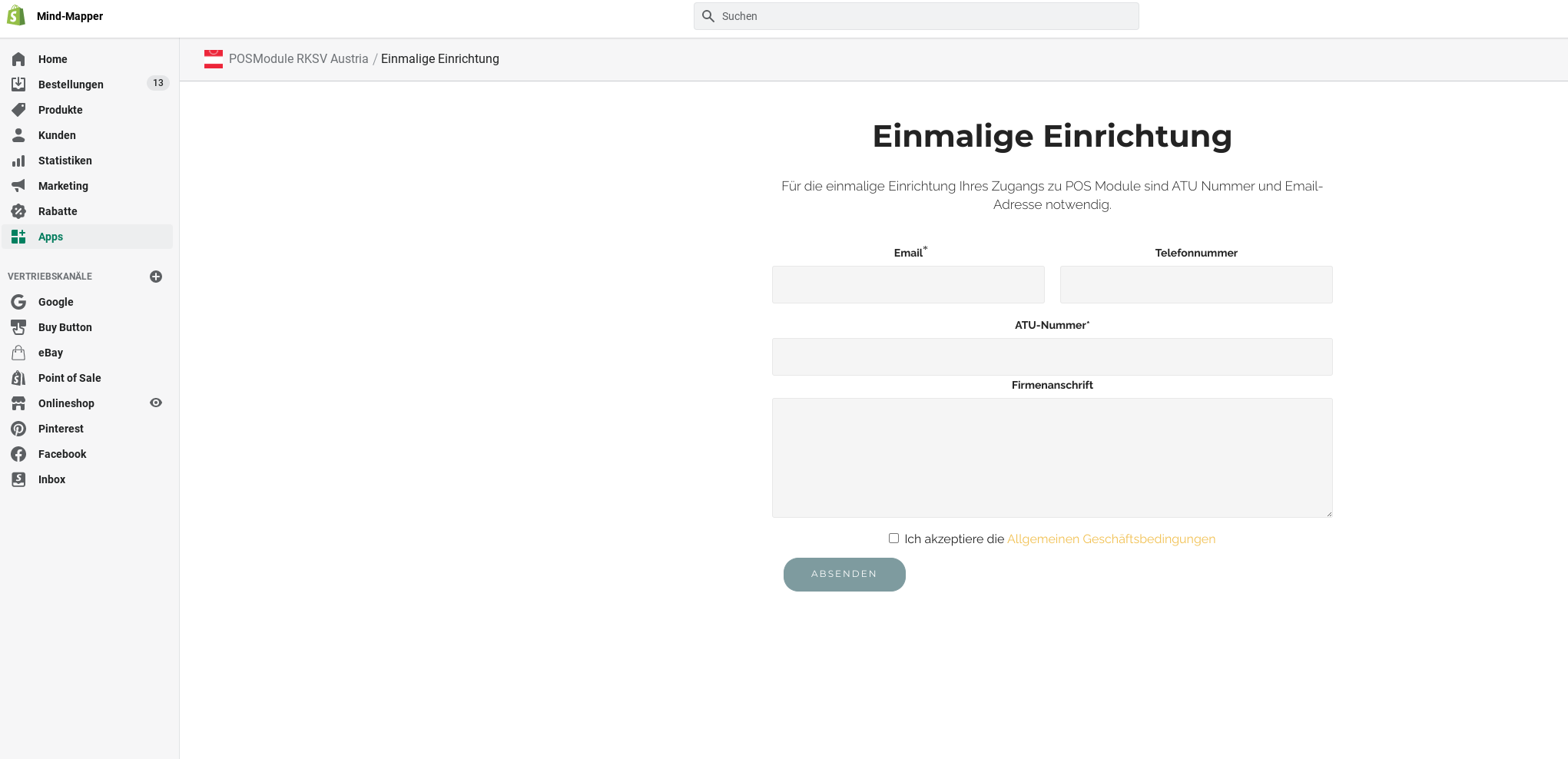Focus the Telefonnummer input field
Image resolution: width=1568 pixels, height=759 pixels.
(x=1196, y=284)
